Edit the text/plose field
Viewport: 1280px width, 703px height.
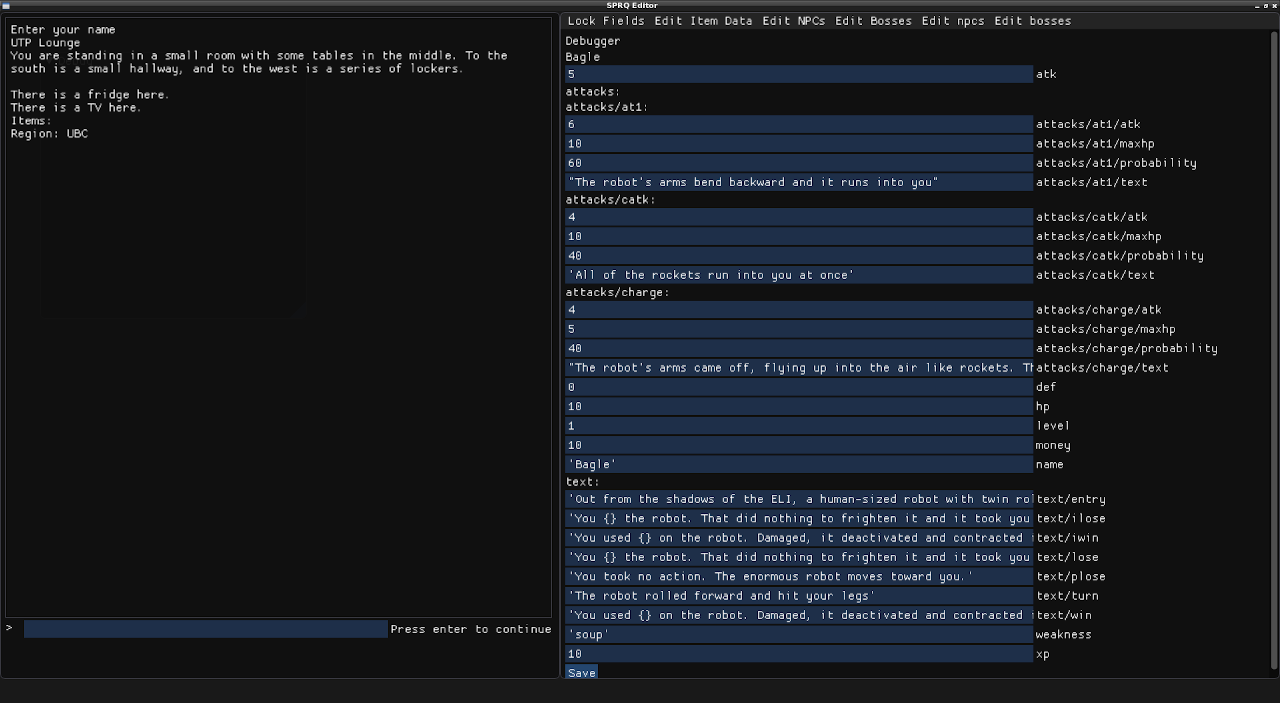pos(798,577)
